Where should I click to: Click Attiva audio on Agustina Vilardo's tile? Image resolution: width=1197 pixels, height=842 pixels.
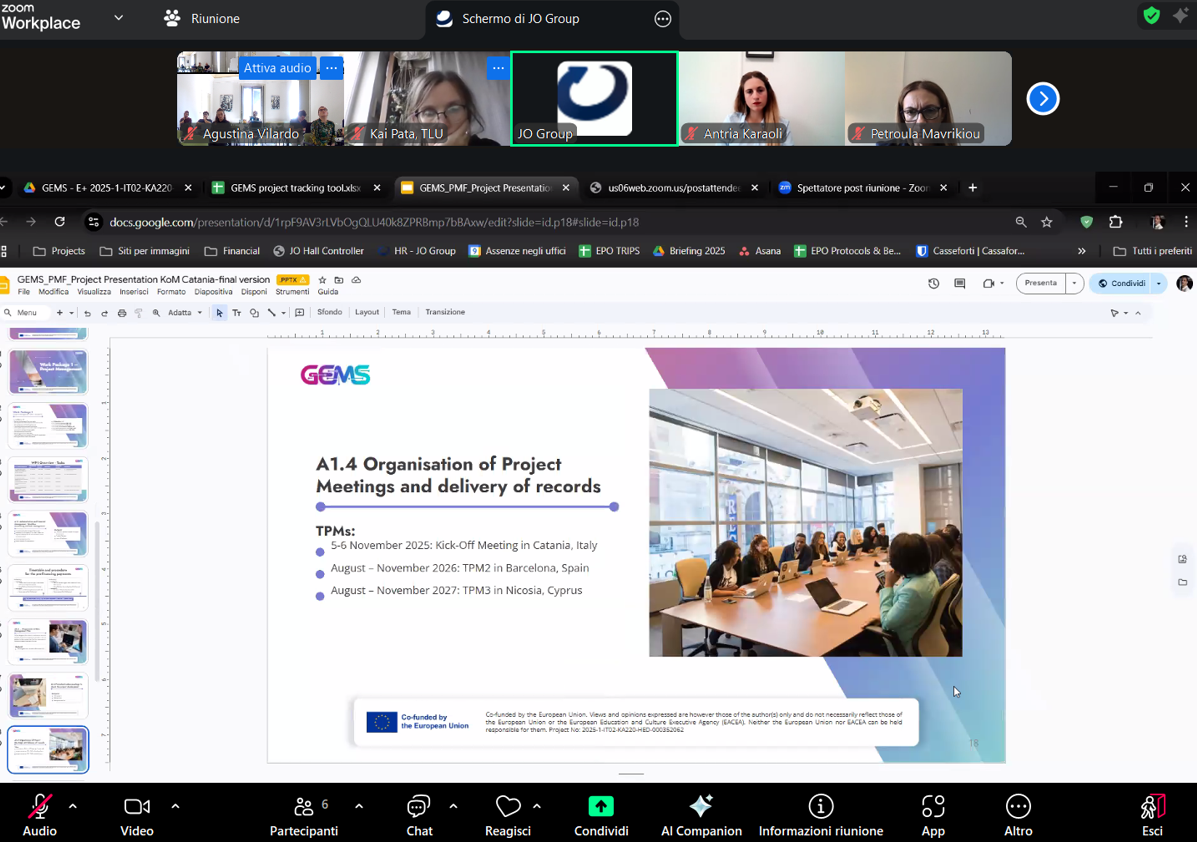pos(277,68)
